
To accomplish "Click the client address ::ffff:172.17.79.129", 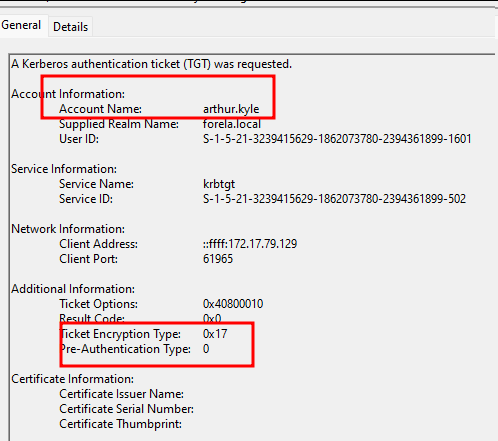I will click(x=250, y=244).
